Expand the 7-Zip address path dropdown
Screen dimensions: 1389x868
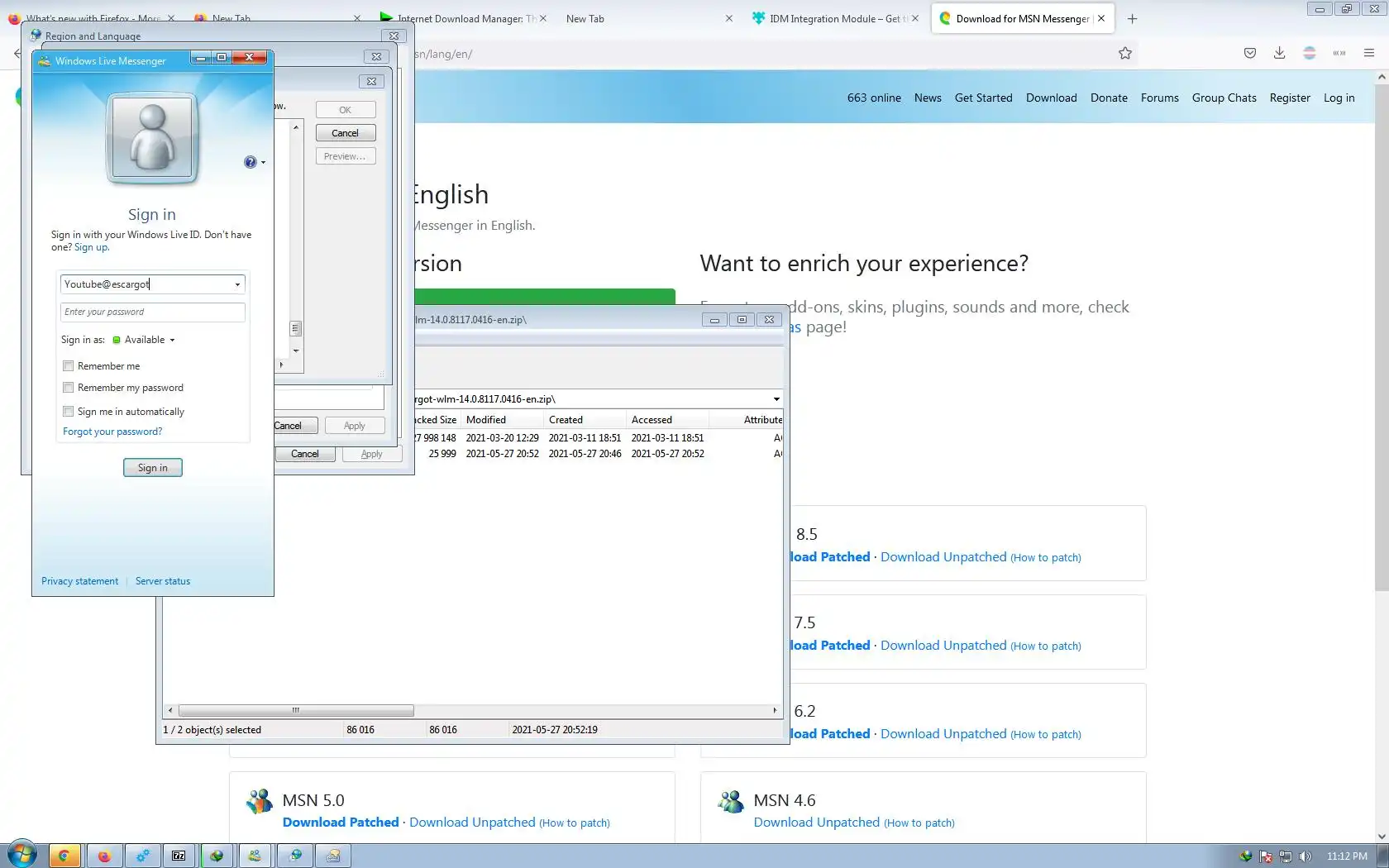coord(776,399)
